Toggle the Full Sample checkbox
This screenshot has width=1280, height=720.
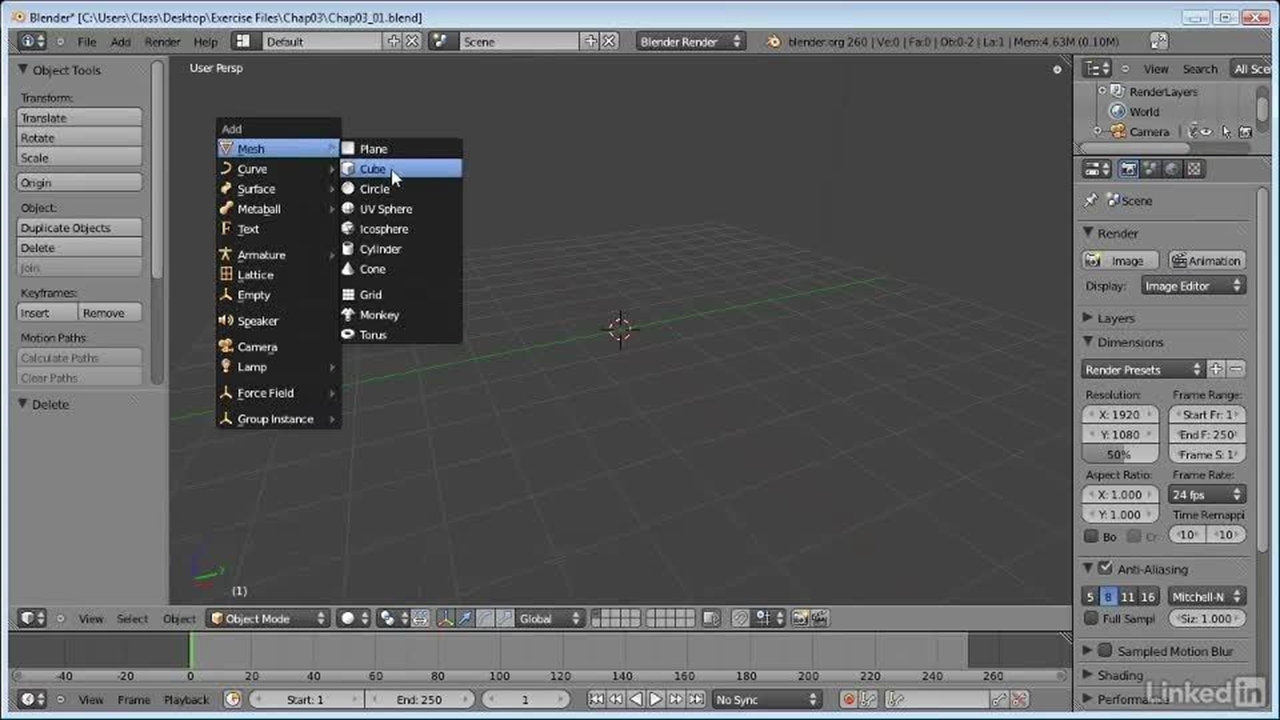(x=1092, y=618)
